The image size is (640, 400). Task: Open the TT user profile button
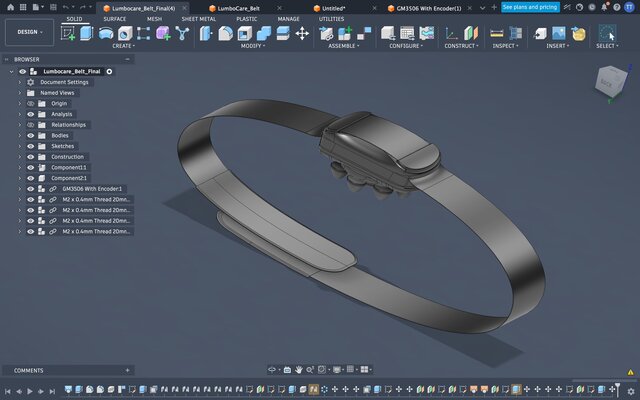coord(629,7)
